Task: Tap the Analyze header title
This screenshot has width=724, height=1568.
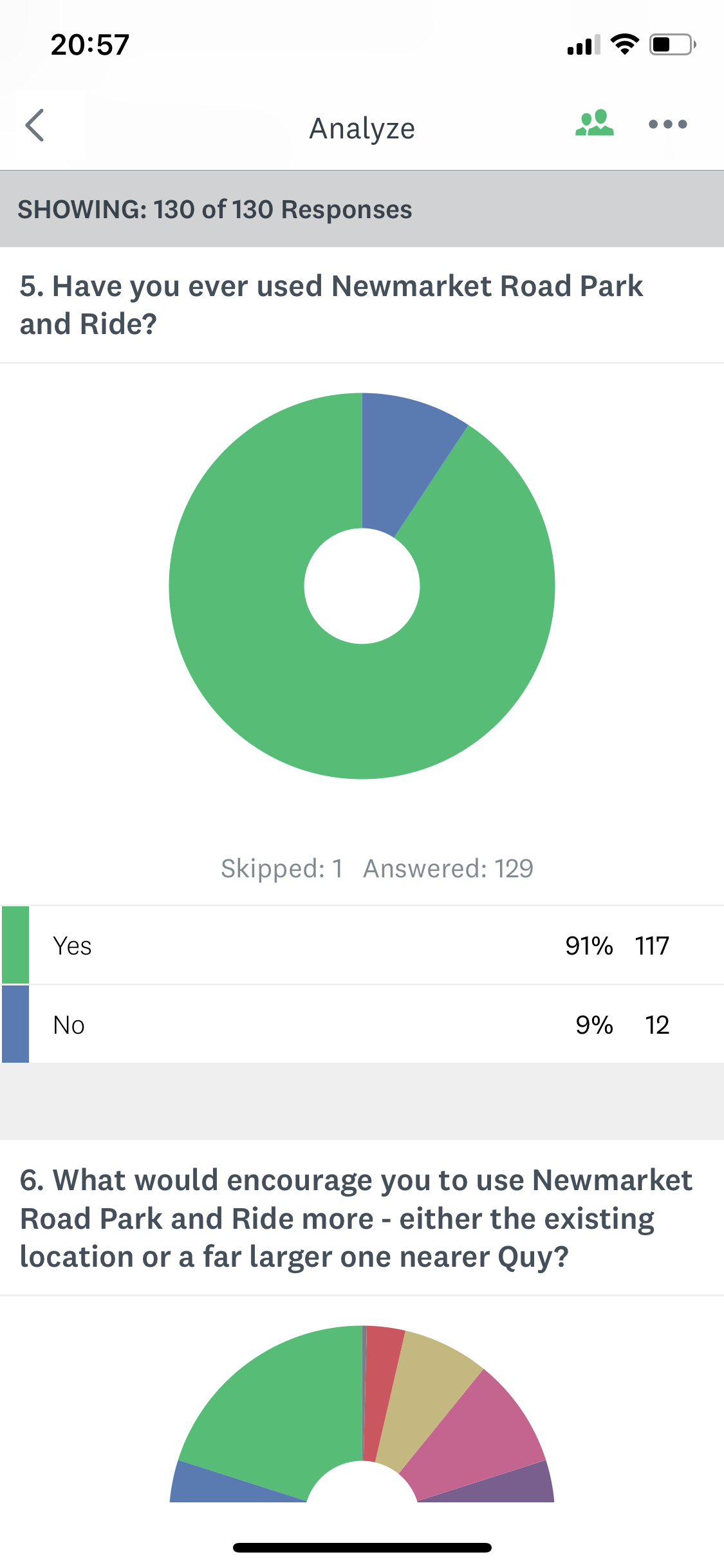Action: pyautogui.click(x=362, y=128)
